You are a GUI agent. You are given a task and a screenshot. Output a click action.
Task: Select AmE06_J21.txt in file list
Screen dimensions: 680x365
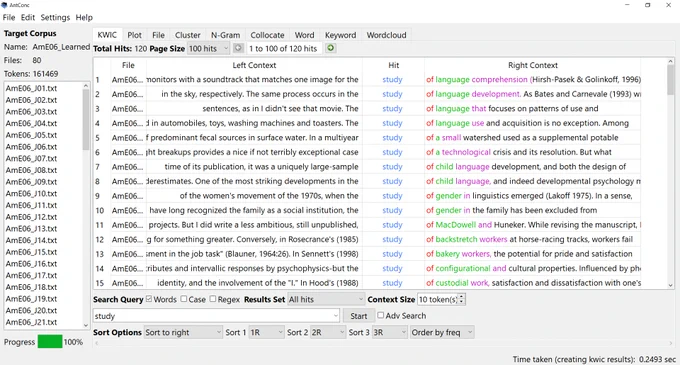click(31, 322)
